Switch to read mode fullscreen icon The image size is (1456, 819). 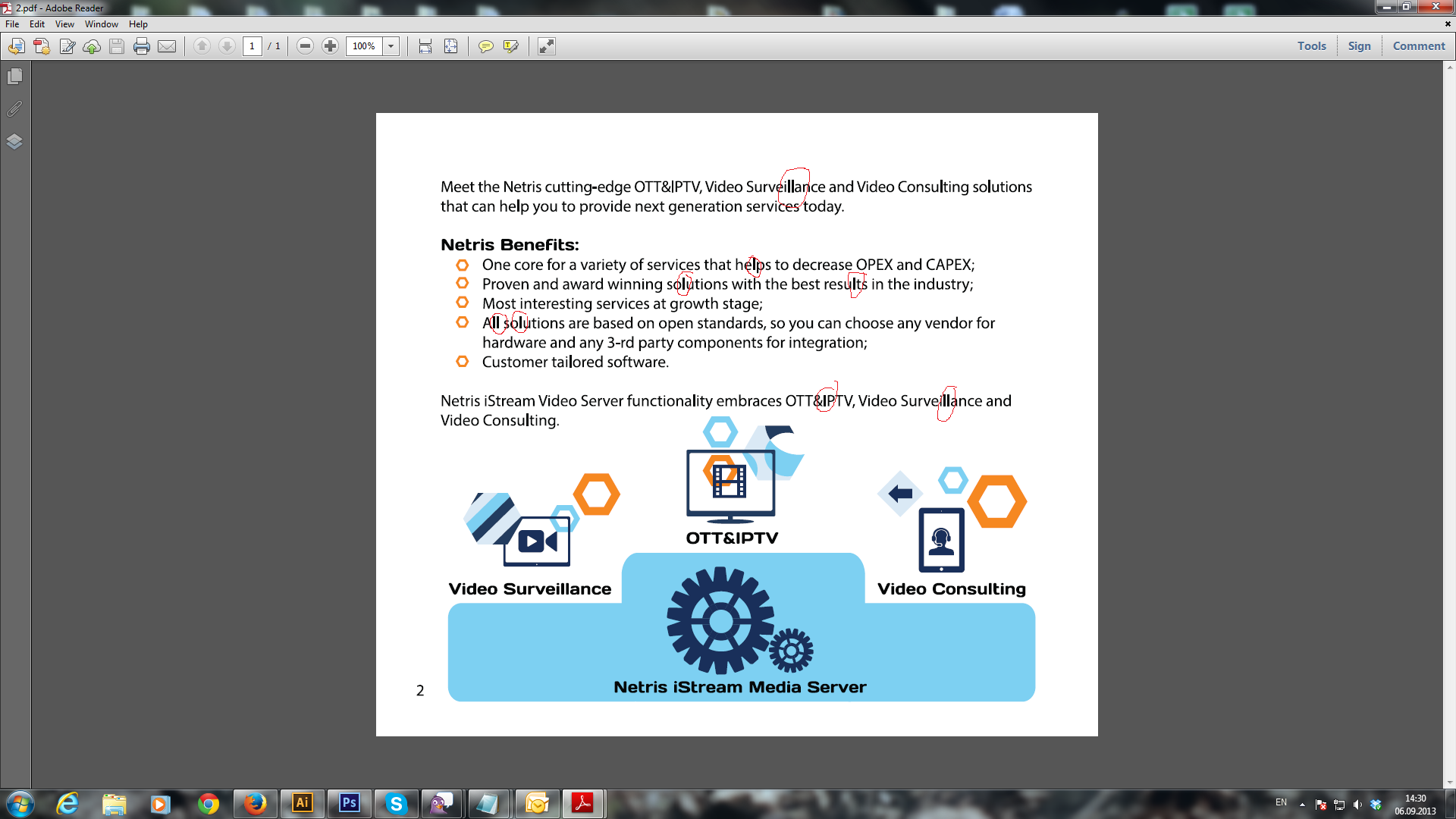coord(547,46)
